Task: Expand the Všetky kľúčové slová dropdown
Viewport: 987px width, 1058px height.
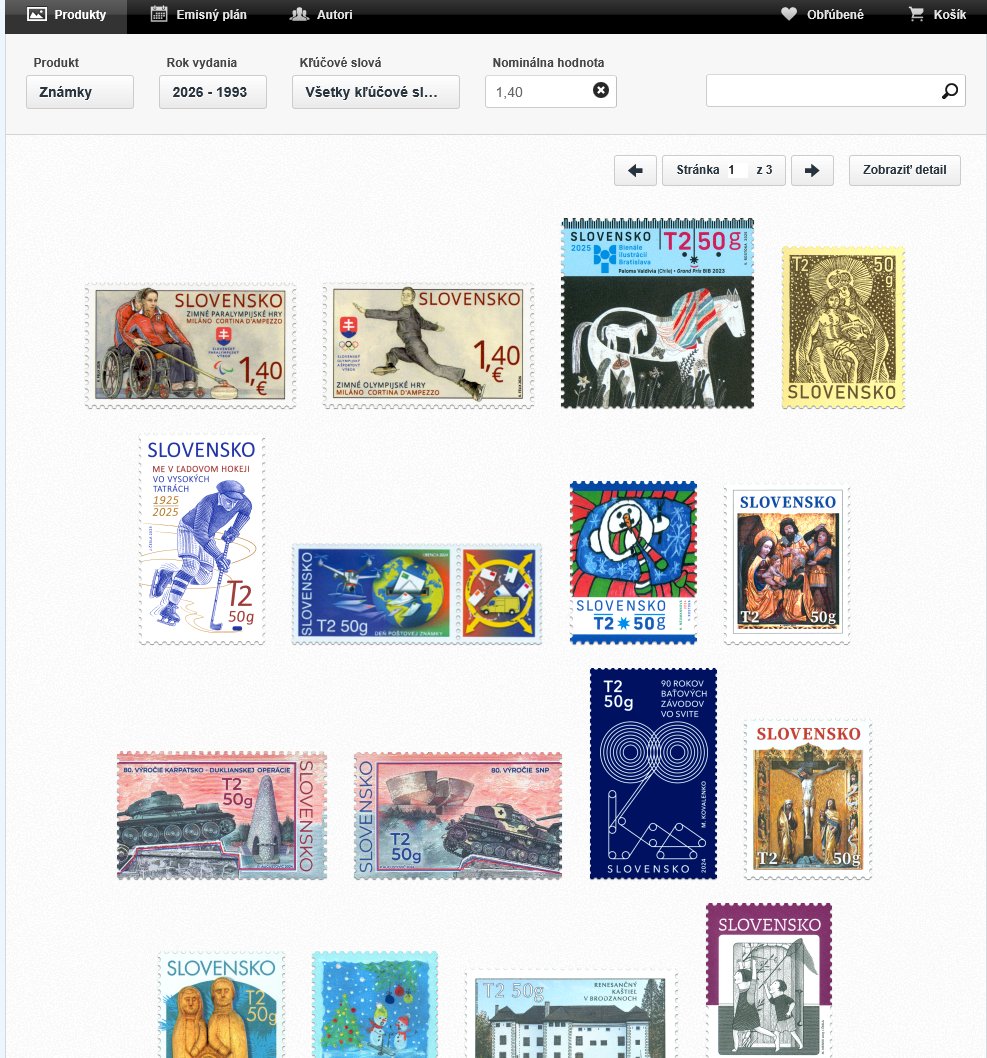Action: (376, 92)
